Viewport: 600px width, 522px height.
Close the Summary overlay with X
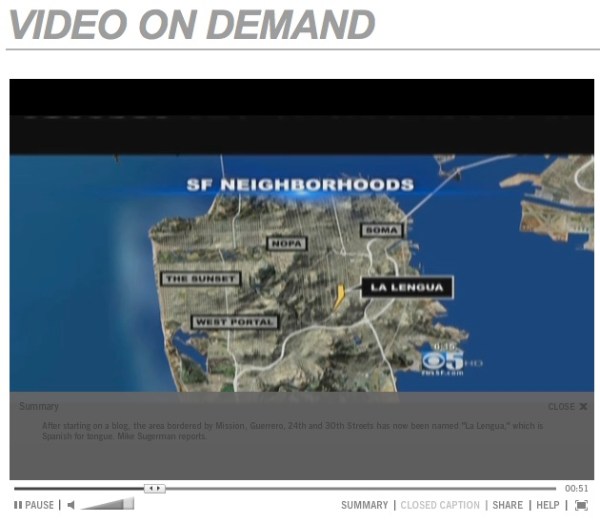click(x=568, y=407)
